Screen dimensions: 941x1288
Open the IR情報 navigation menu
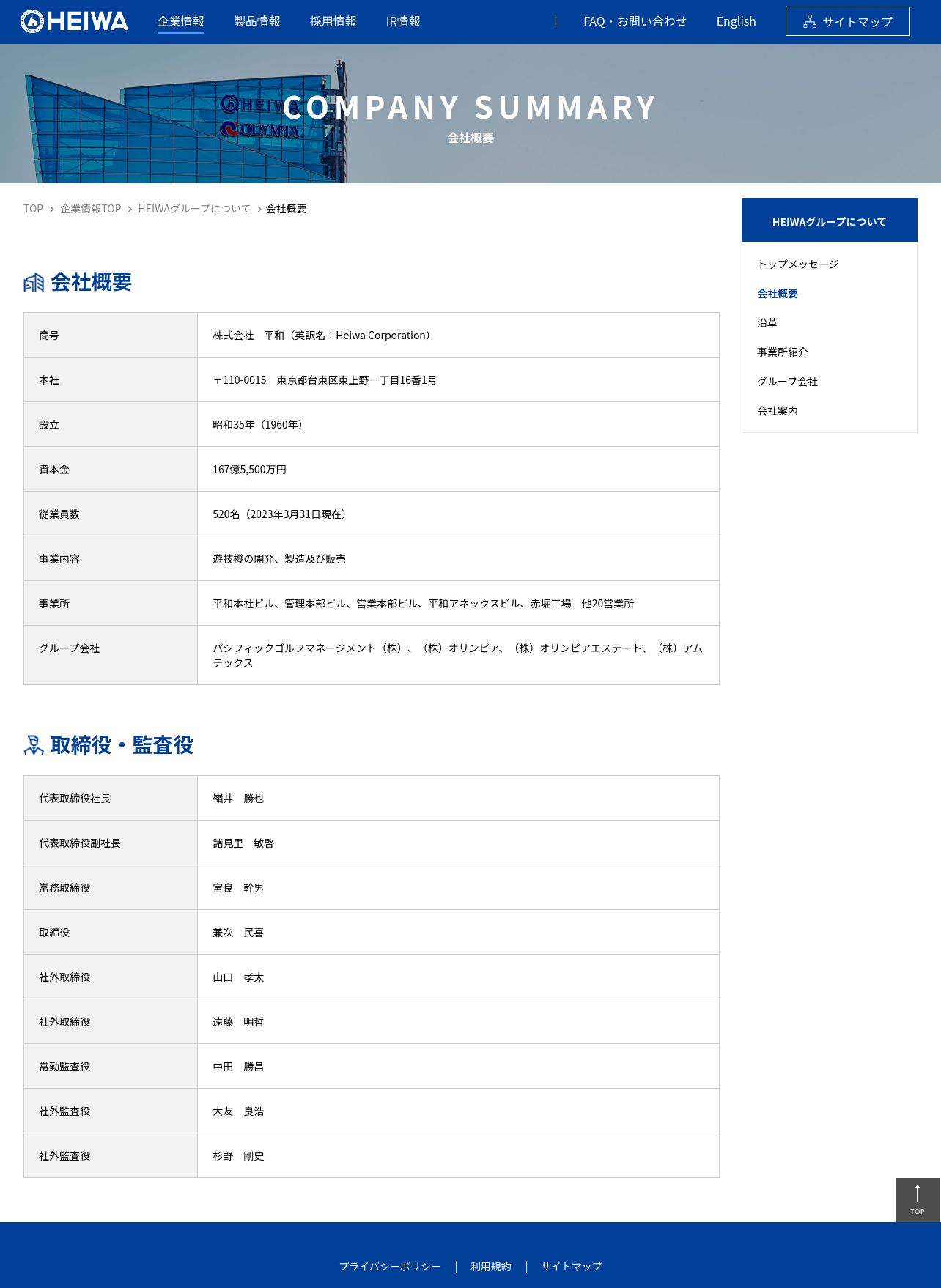point(403,21)
